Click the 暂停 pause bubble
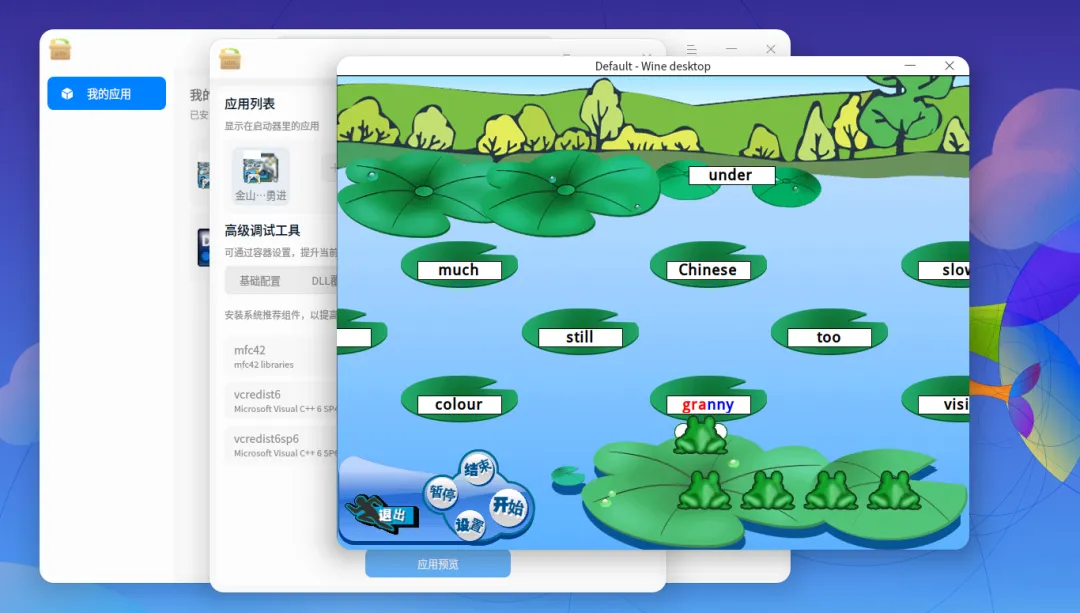 [x=442, y=493]
